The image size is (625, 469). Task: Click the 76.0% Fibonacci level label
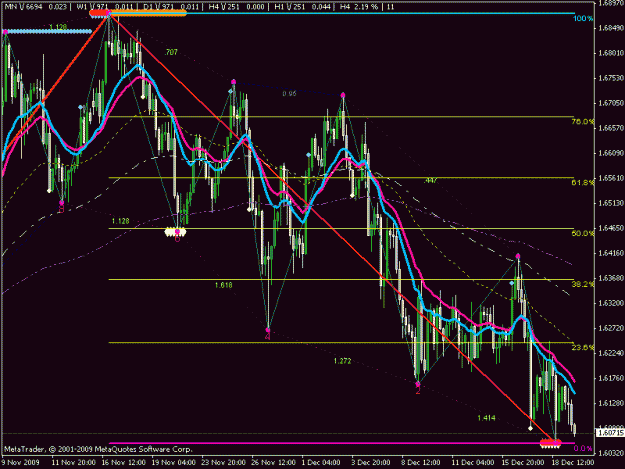pos(582,122)
